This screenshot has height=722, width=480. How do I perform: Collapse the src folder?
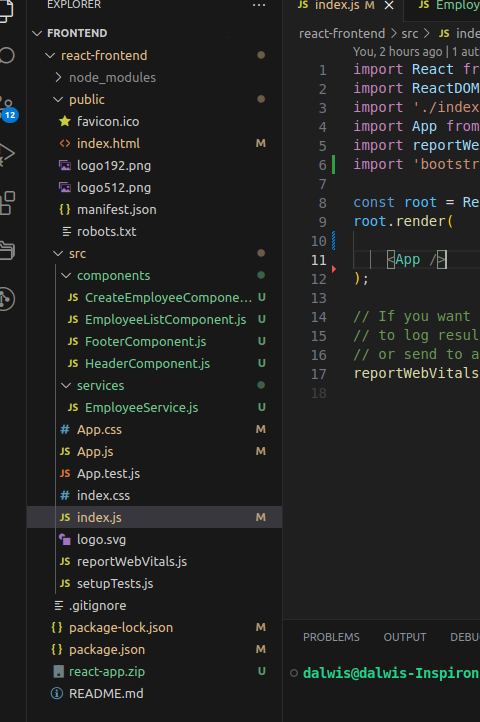pos(58,254)
